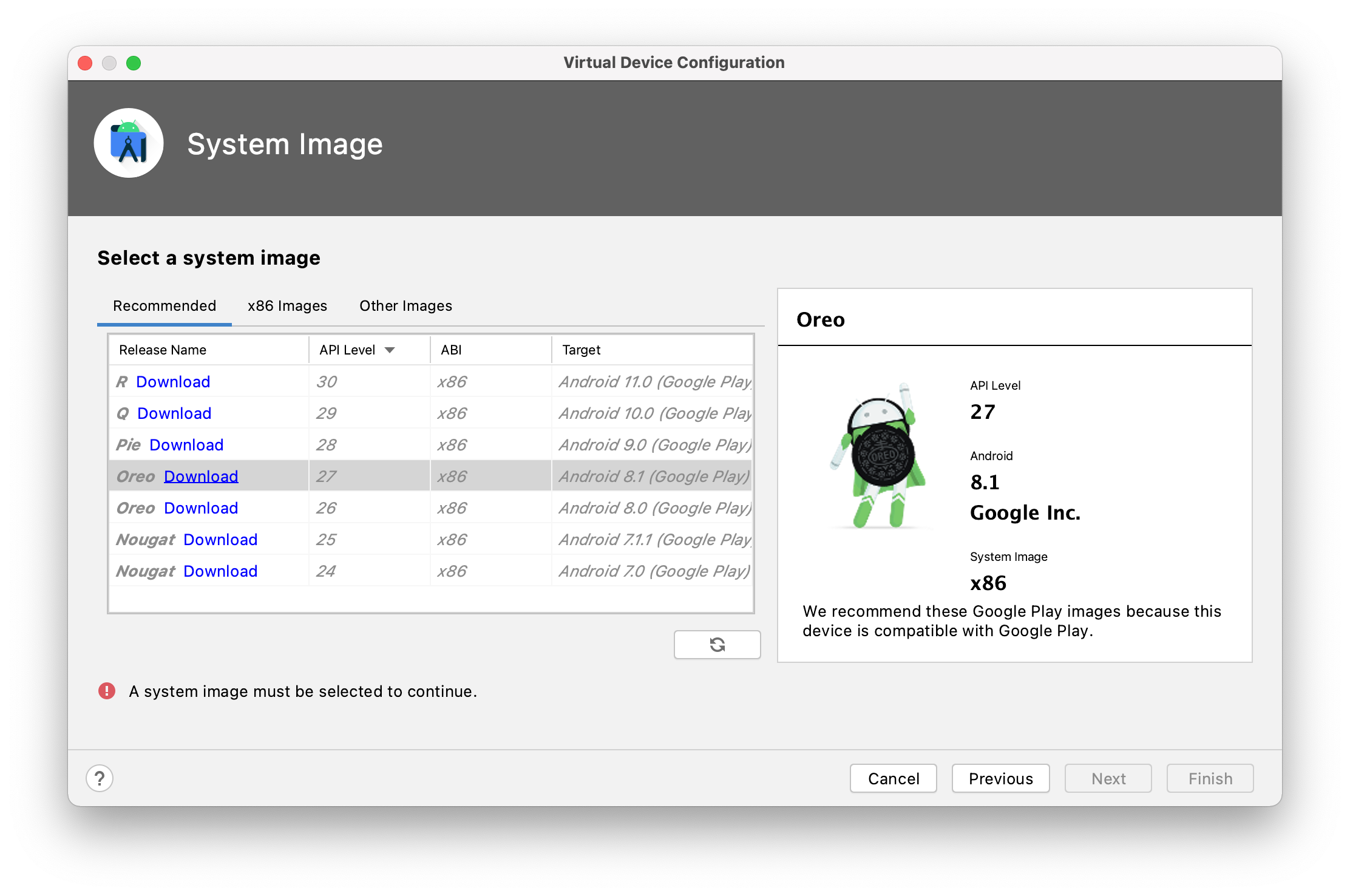Download the Q API 29 image
Screen dimensions: 1350x896
tap(174, 413)
